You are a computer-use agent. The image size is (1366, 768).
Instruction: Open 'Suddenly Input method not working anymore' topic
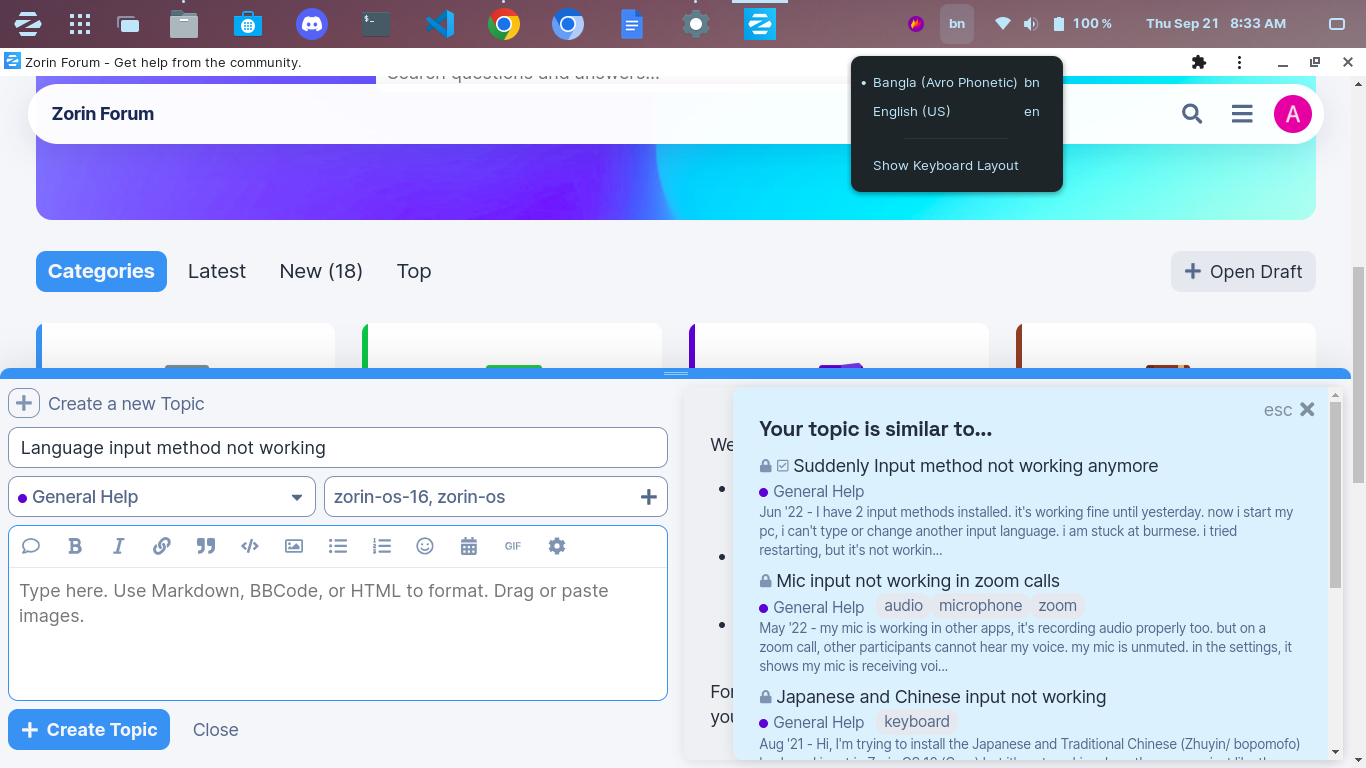pyautogui.click(x=975, y=466)
